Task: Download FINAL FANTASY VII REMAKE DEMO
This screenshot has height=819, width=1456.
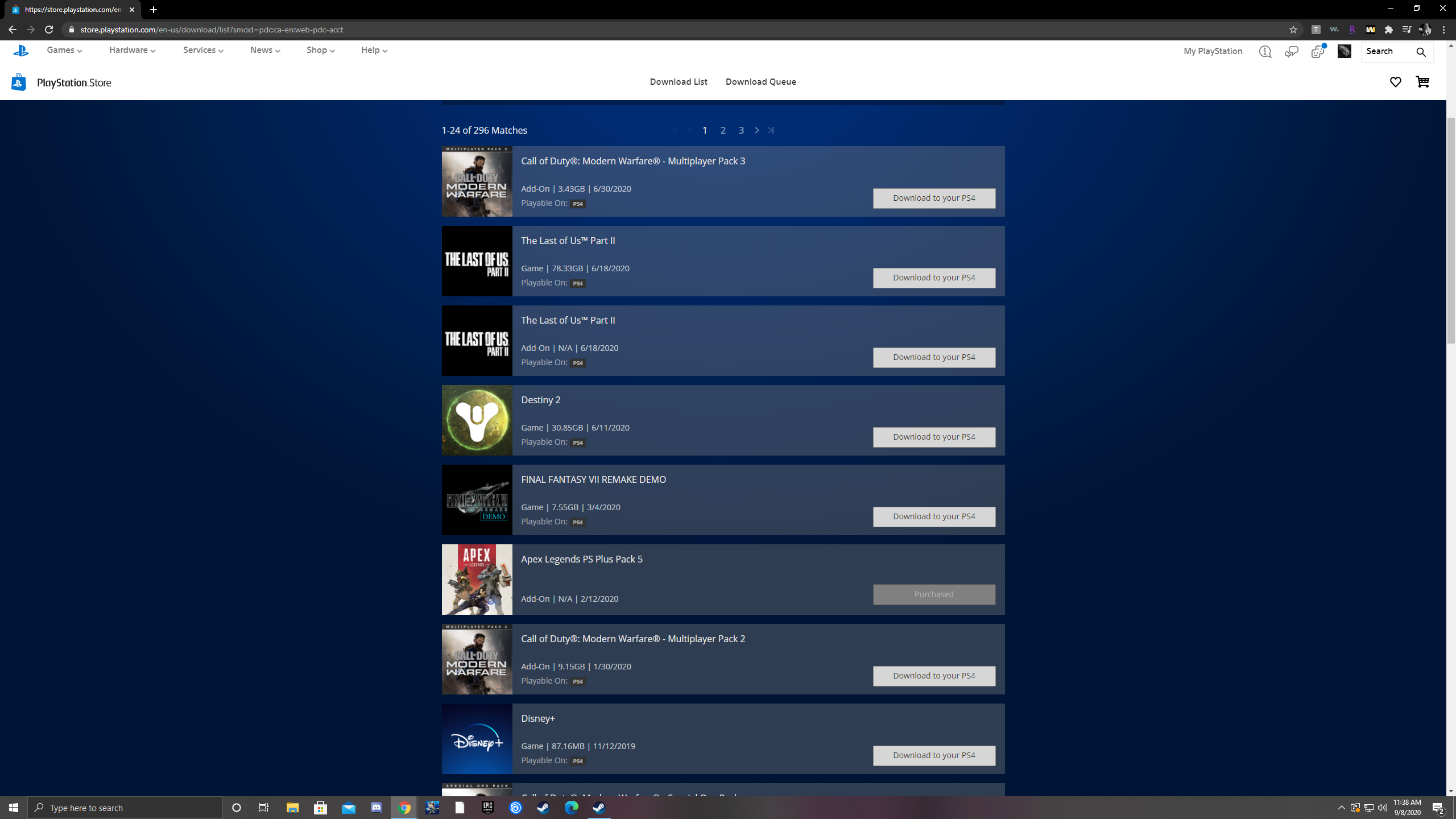Action: 934,516
